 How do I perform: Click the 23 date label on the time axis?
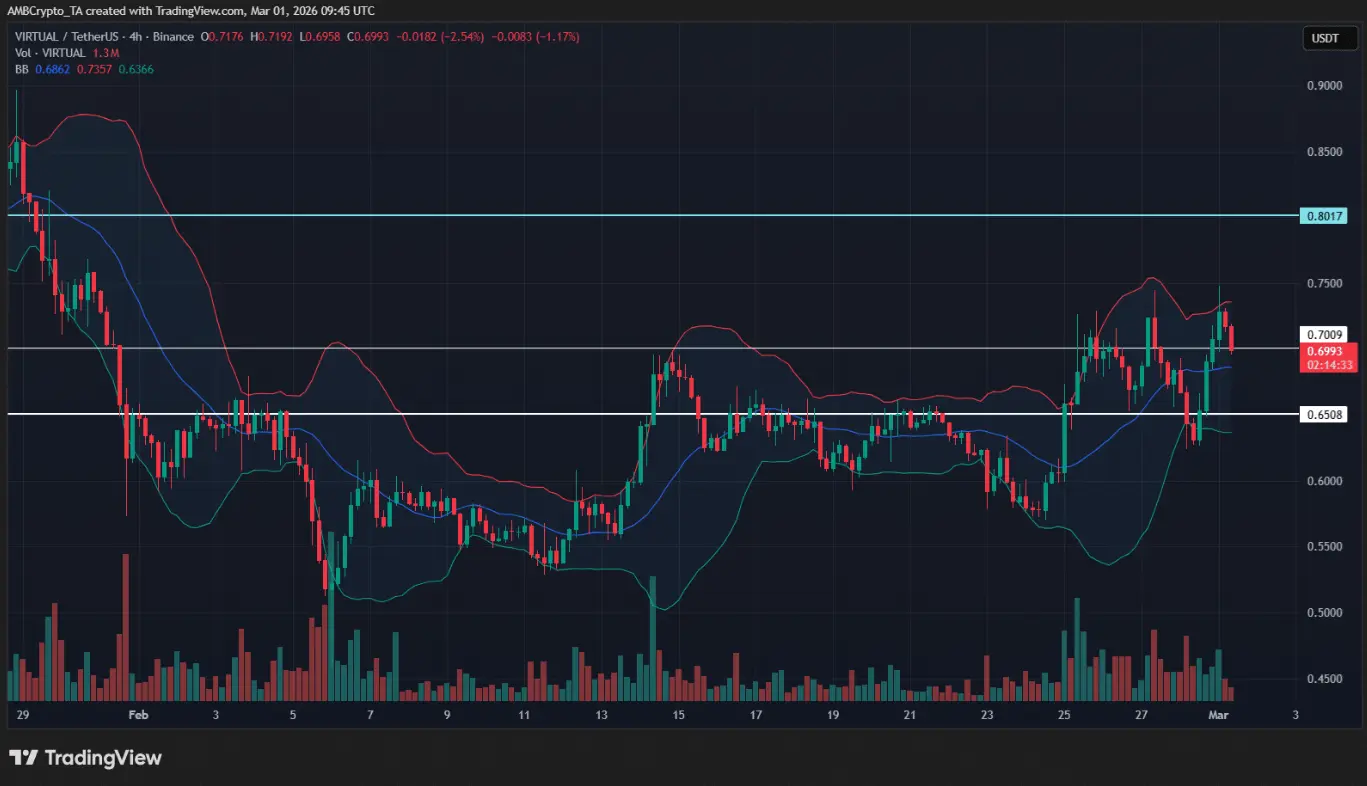tap(987, 715)
